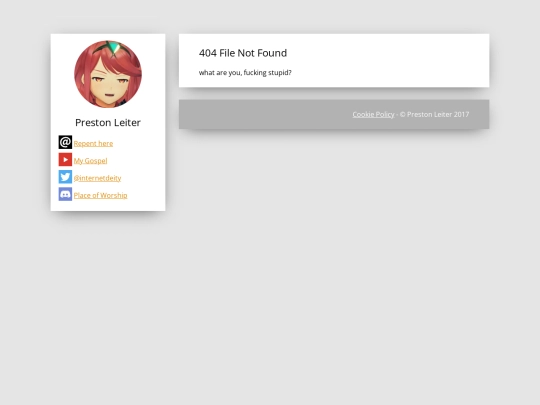Viewport: 540px width, 405px height.
Task: Click the "Preston Leiter" name heading
Action: click(x=108, y=123)
